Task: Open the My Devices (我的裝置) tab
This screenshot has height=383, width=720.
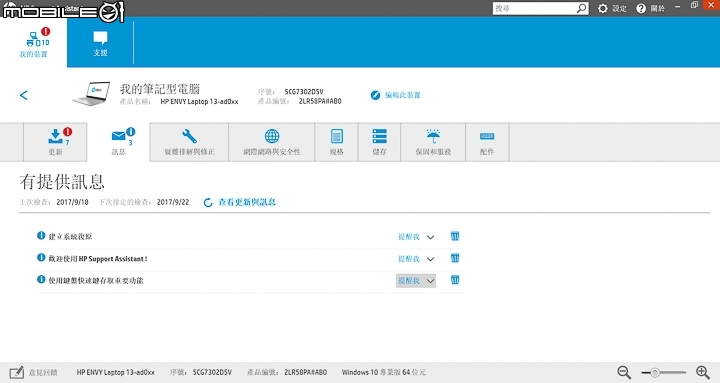Action: coord(34,42)
